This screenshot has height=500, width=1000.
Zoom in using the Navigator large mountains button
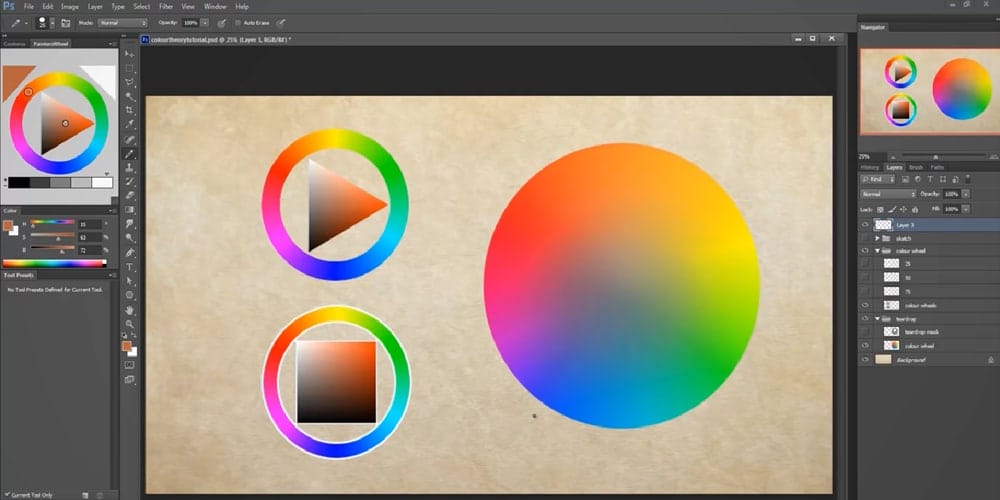992,156
